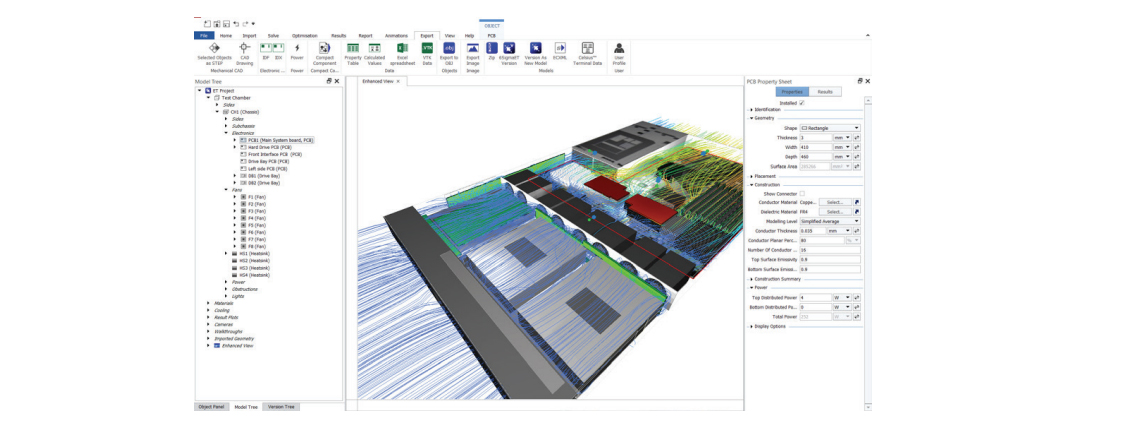Undock the PCB Property Sheet panel
1128x439 pixels.
click(x=860, y=81)
